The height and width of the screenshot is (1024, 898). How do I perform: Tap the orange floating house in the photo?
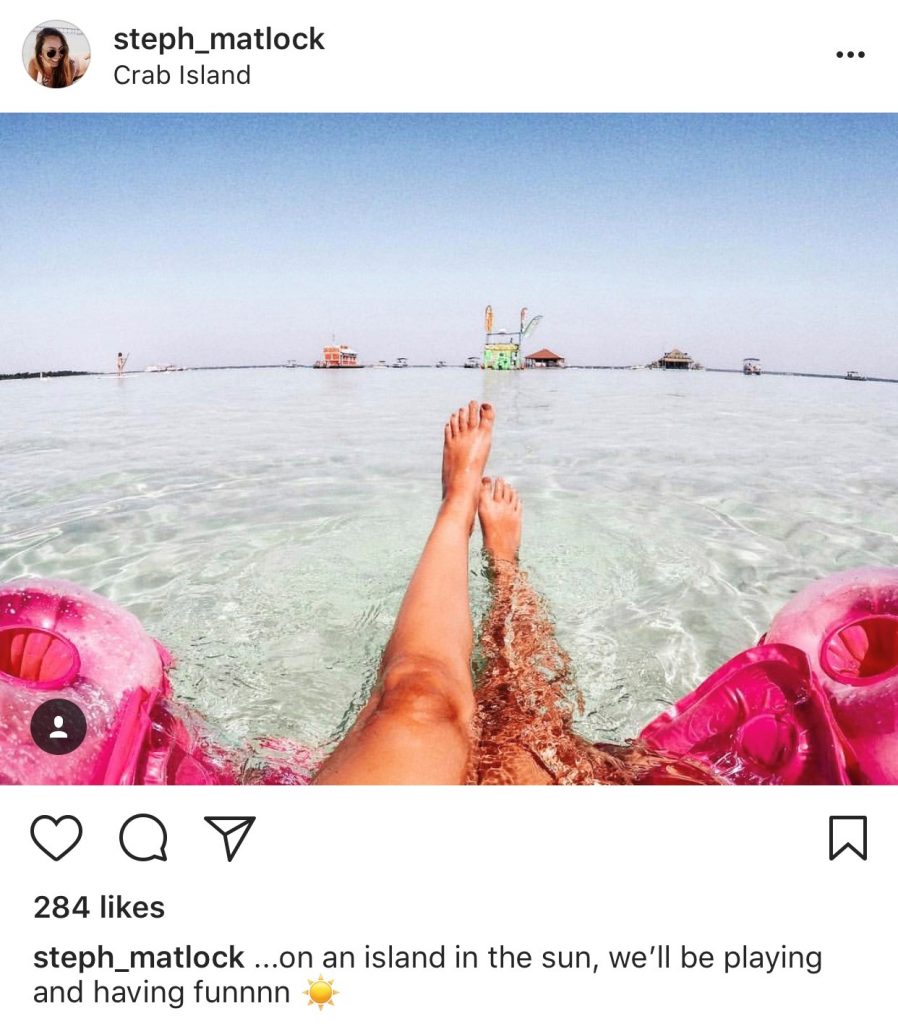click(x=339, y=357)
